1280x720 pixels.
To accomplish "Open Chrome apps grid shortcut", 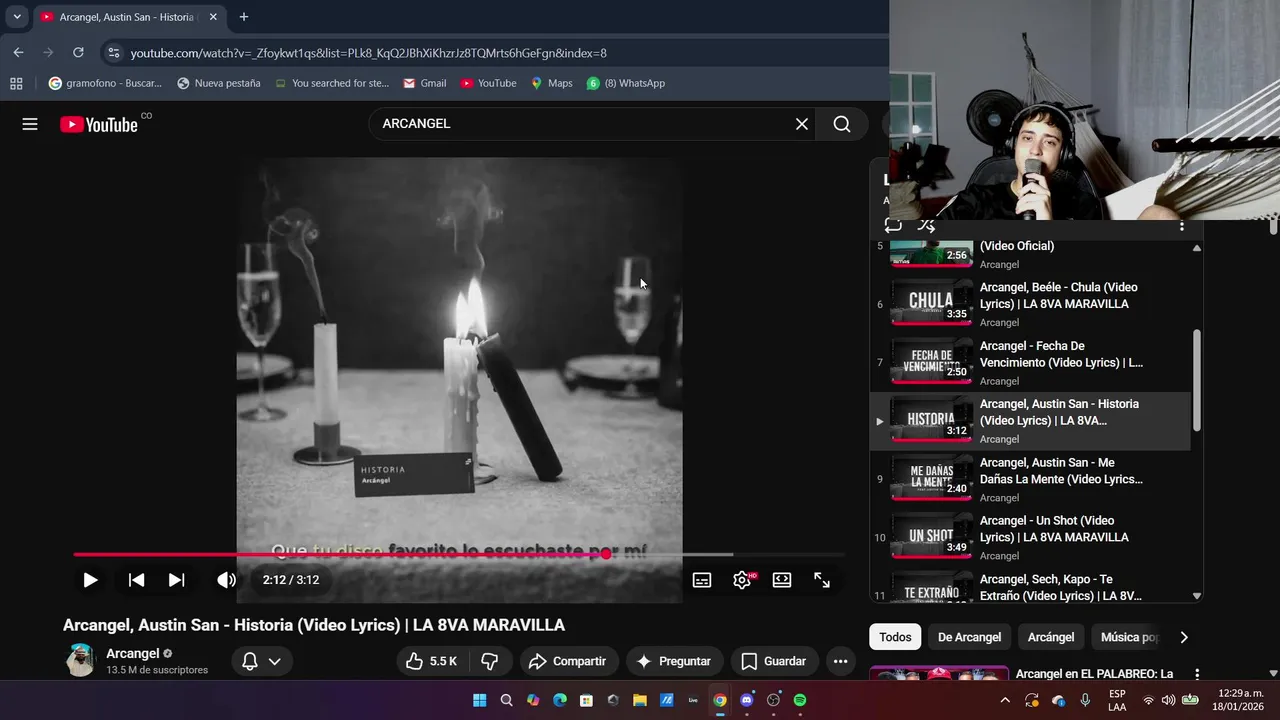I will click(x=16, y=83).
